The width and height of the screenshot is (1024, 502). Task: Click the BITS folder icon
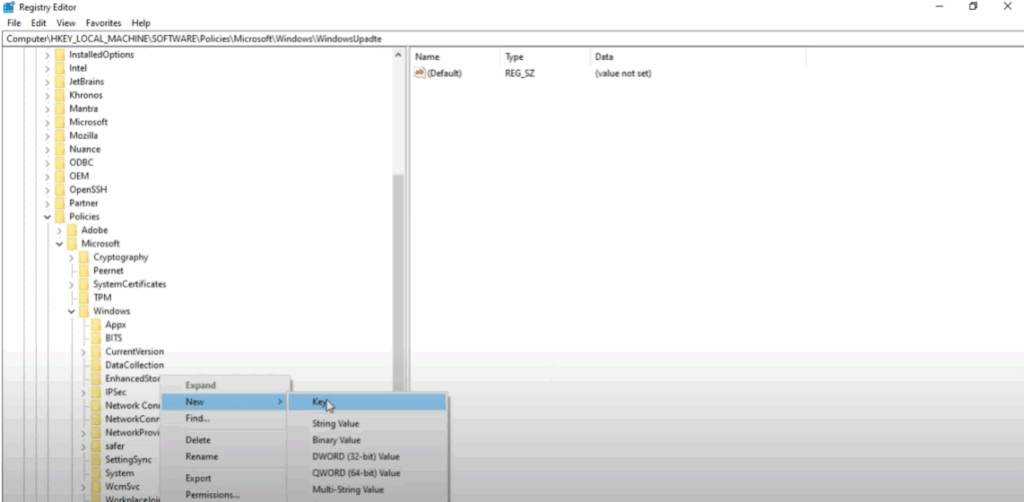96,338
